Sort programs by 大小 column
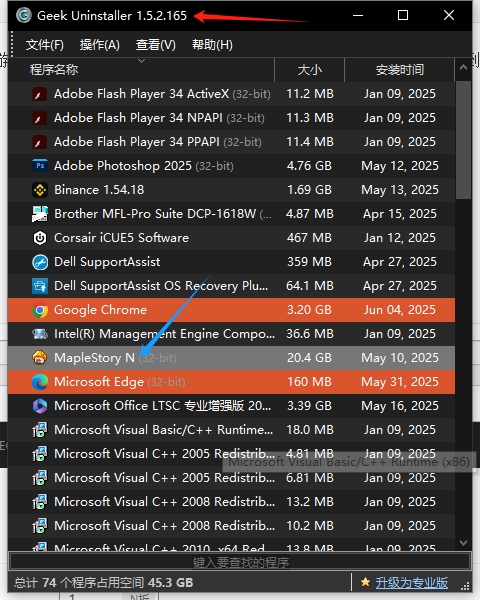This screenshot has width=480, height=600. pyautogui.click(x=310, y=70)
